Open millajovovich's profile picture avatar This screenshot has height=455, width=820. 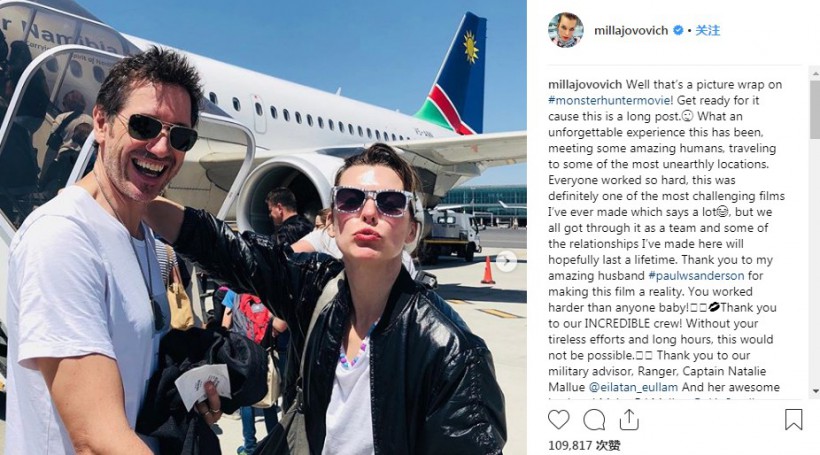coord(566,30)
